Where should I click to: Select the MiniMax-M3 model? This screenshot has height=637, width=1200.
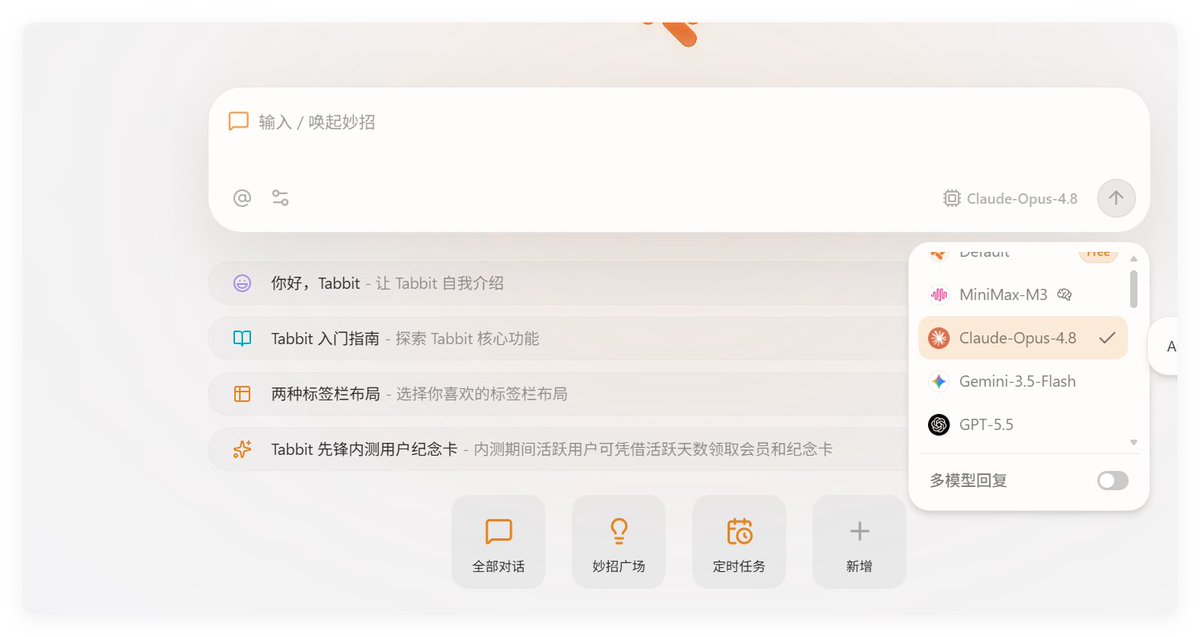pyautogui.click(x=1023, y=295)
